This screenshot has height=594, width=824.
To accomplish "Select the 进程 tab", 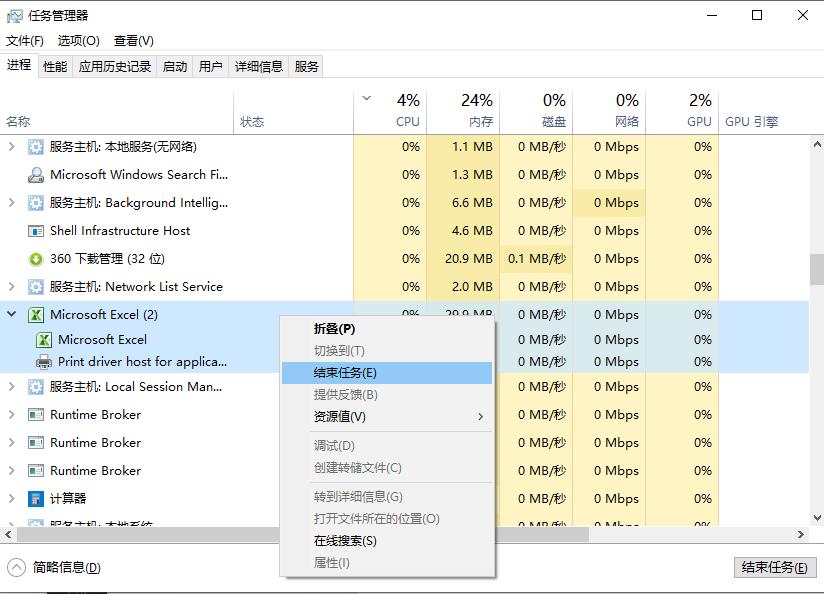I will [x=19, y=65].
